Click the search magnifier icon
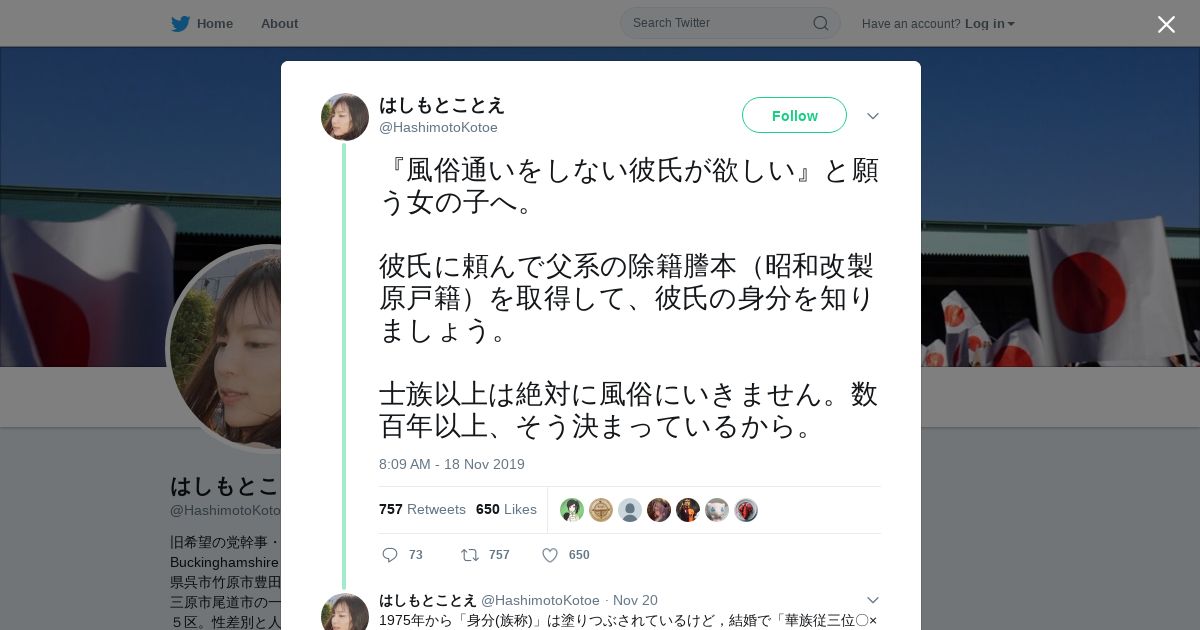The height and width of the screenshot is (630, 1200). 820,23
